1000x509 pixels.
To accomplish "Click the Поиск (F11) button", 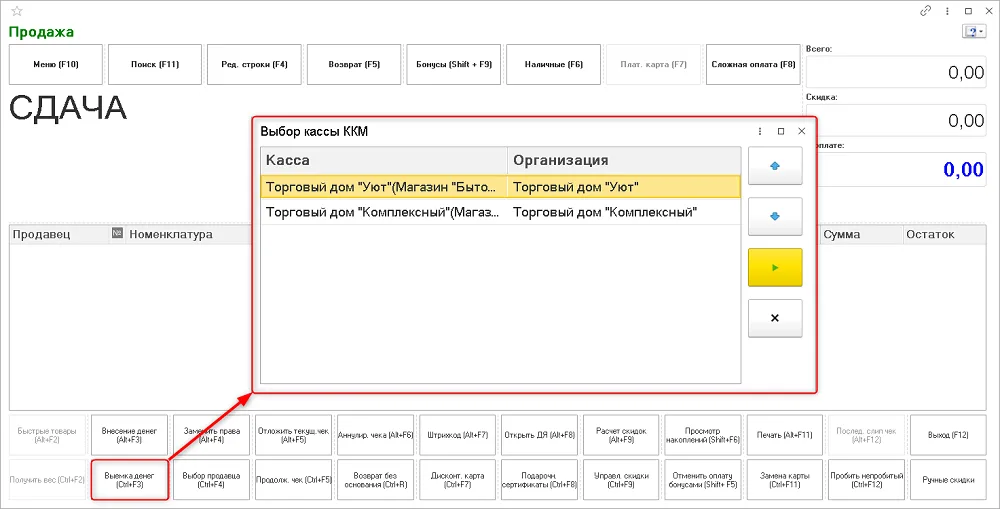I will [155, 64].
